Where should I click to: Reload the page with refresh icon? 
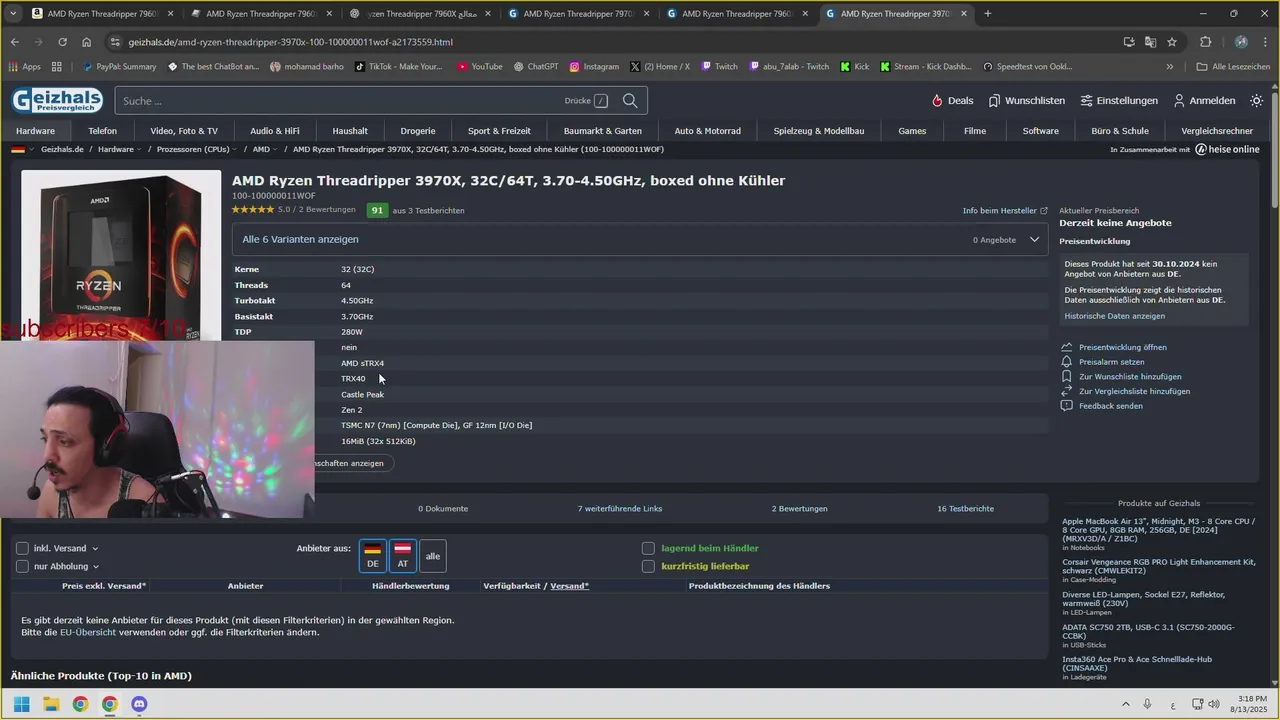(x=62, y=42)
